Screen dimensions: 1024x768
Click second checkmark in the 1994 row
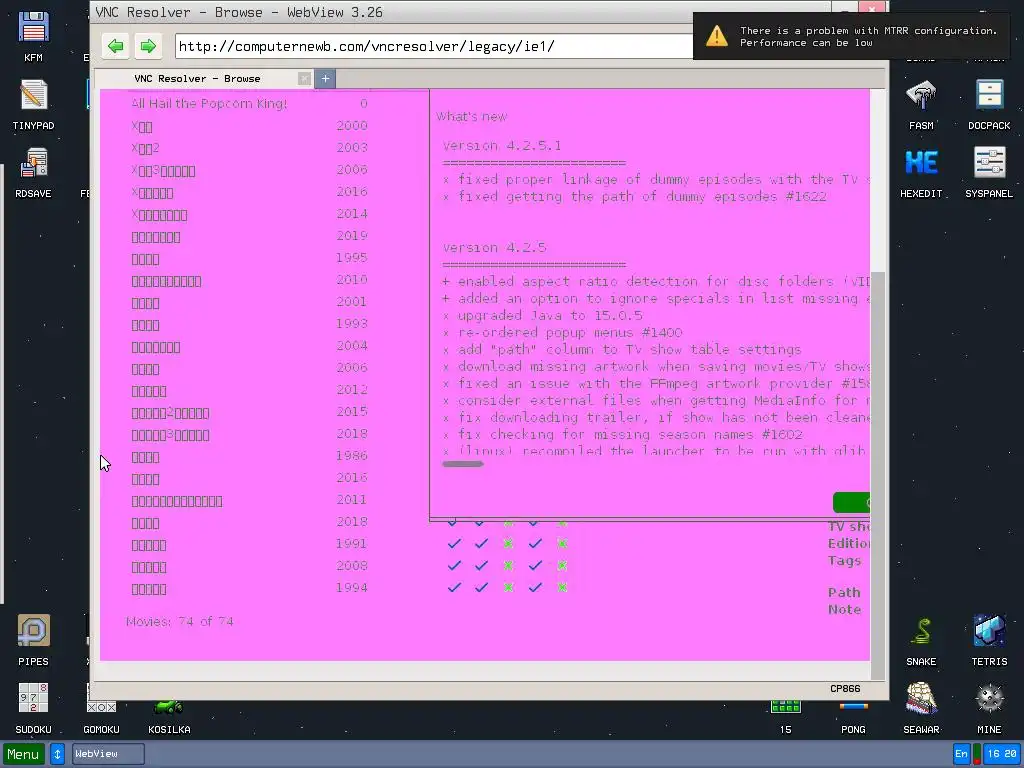click(x=481, y=588)
